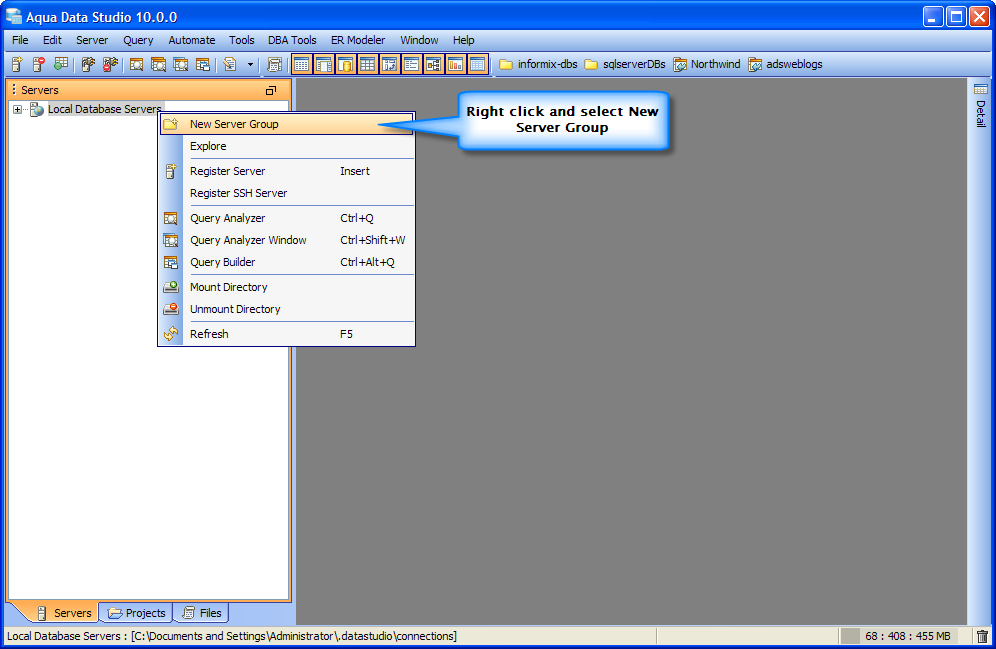Click the script editor pencil-and-page toolbar icon
The height and width of the screenshot is (649, 996).
tap(230, 64)
